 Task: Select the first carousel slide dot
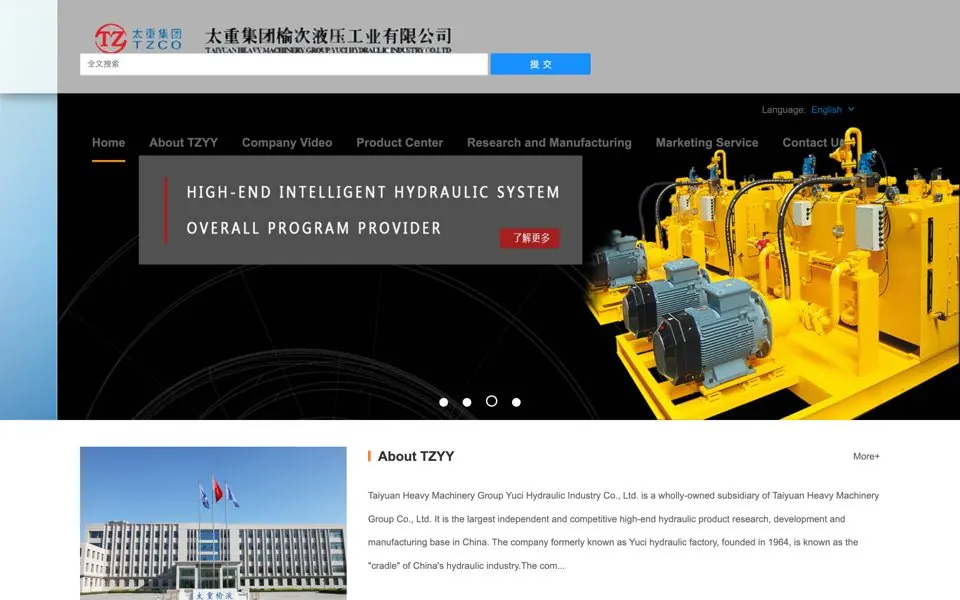[x=443, y=402]
